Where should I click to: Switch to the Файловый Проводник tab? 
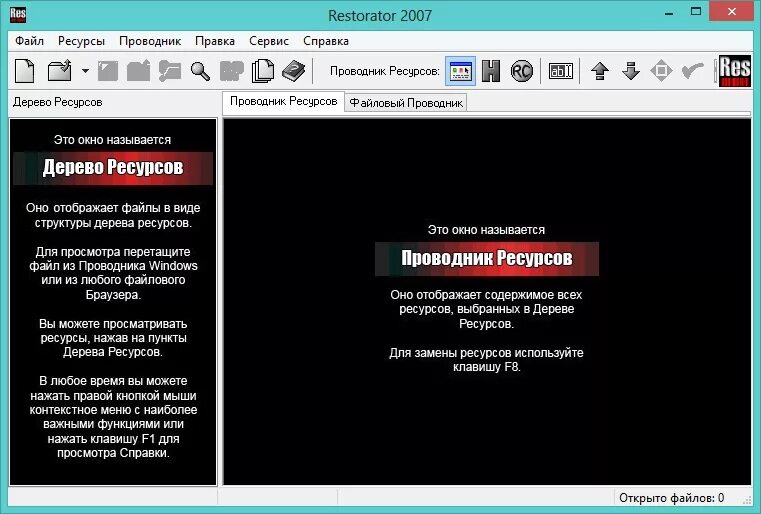406,103
